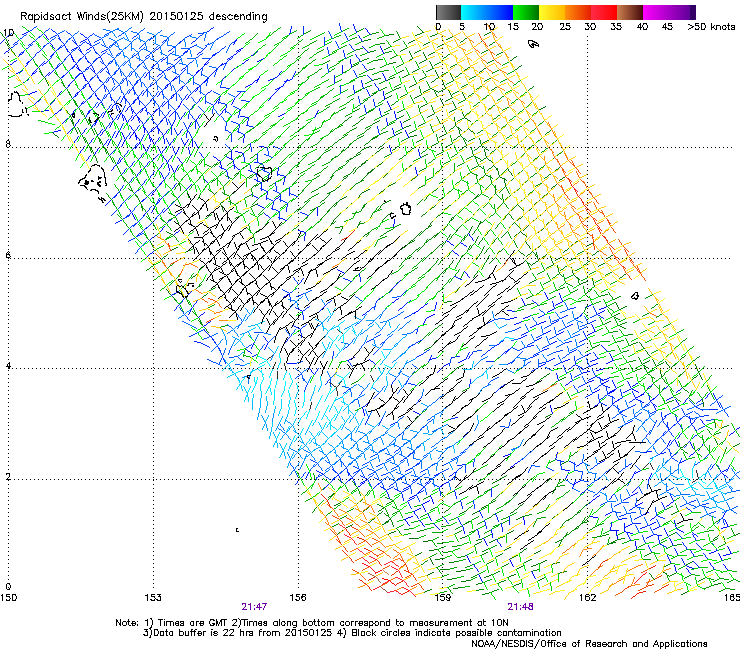Click the red 30-35 knots legend swatch
This screenshot has width=740, height=650.
click(x=604, y=12)
